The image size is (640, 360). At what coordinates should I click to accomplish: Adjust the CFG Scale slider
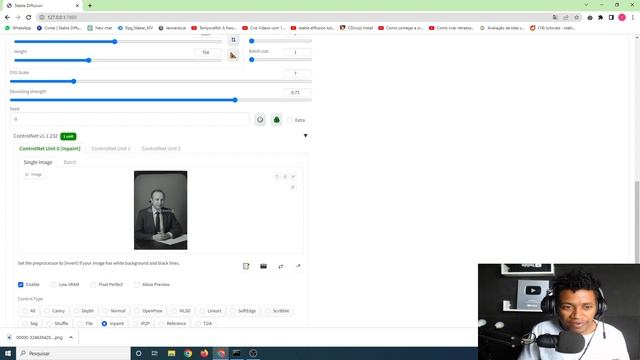click(160, 81)
